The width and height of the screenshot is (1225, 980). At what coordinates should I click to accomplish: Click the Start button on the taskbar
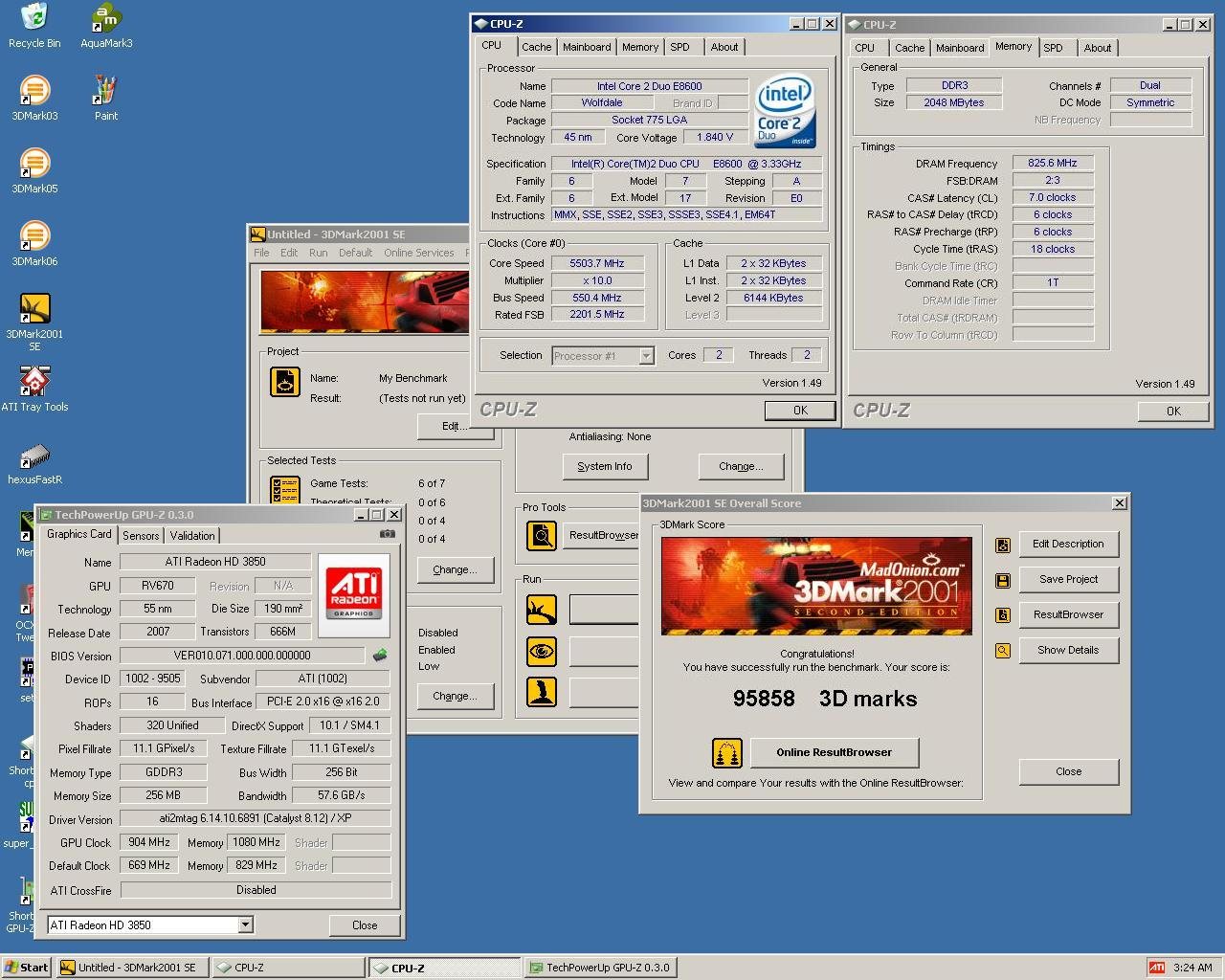point(27,968)
